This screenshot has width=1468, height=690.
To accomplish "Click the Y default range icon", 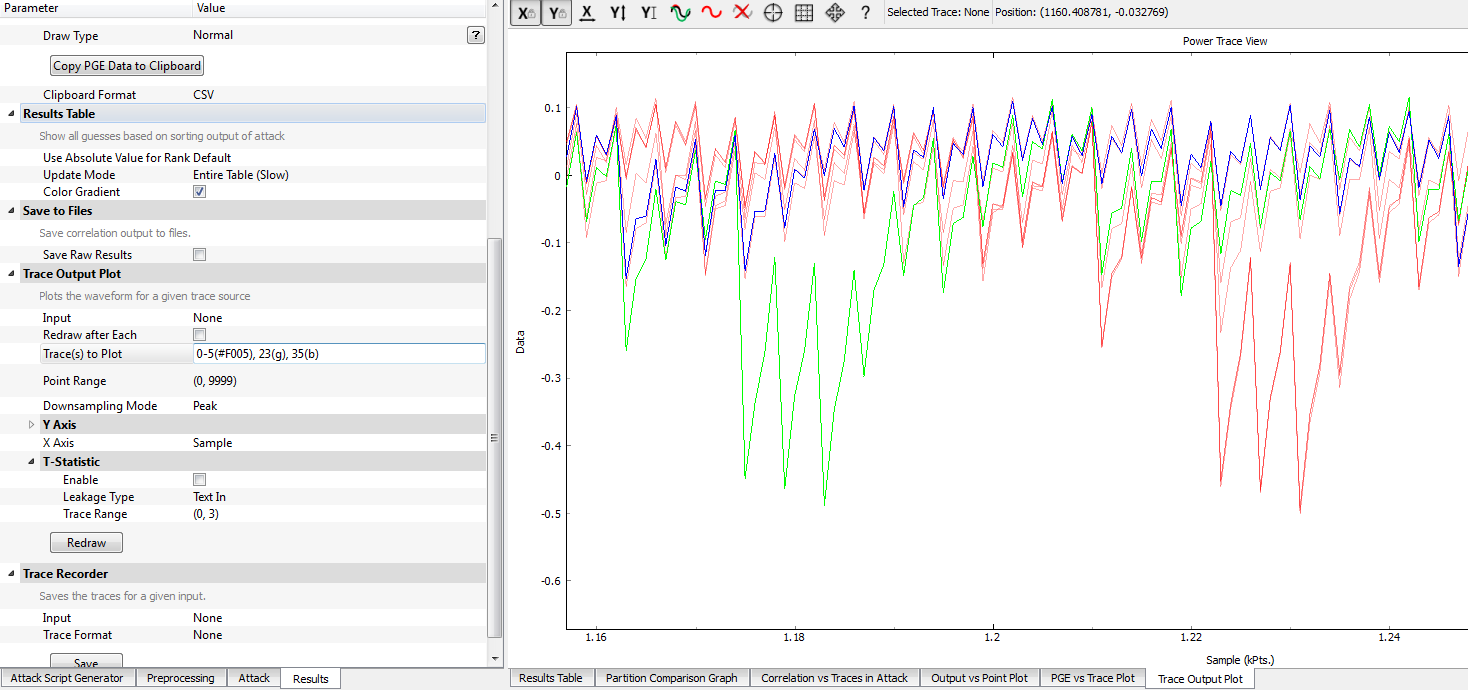I will click(649, 13).
